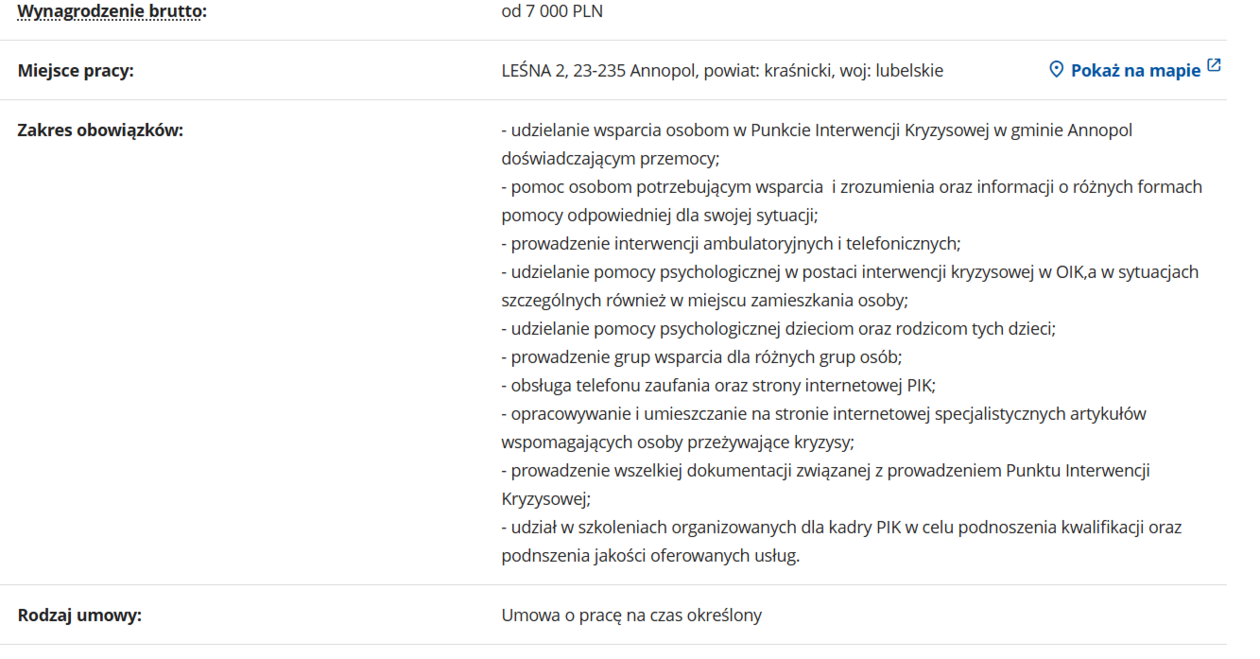Open the "Pokaż na mapie" link
This screenshot has width=1260, height=659.
pyautogui.click(x=1135, y=71)
